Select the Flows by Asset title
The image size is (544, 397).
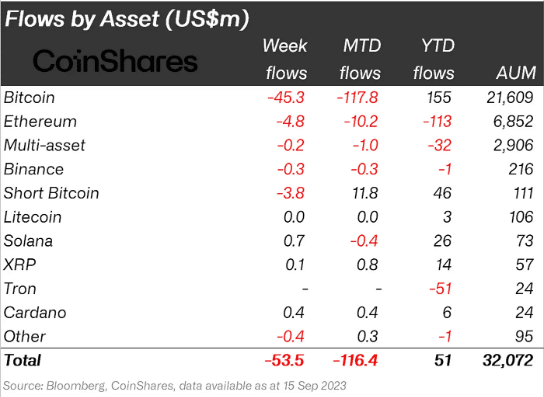pos(127,19)
